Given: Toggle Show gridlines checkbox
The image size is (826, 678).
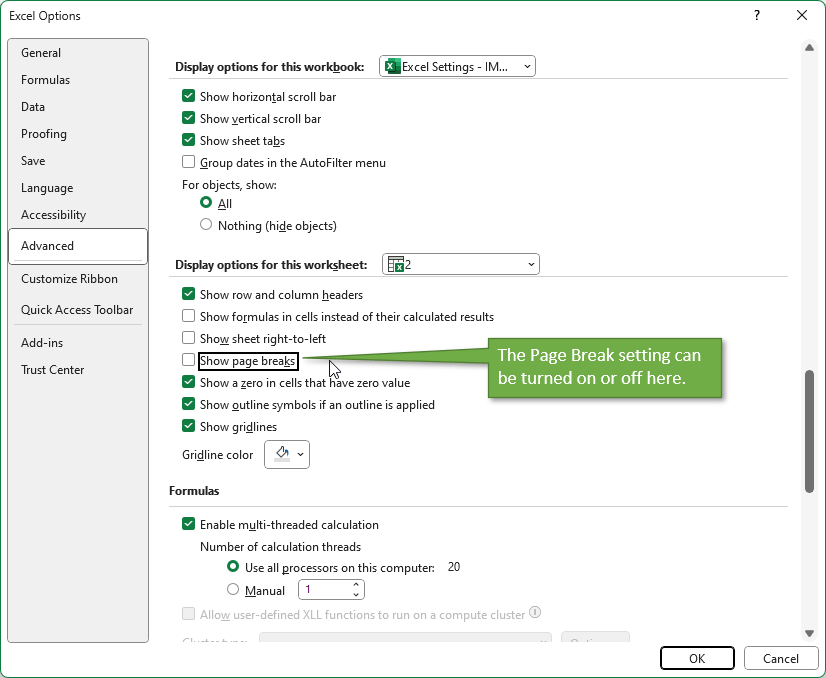Looking at the screenshot, I should tap(188, 427).
